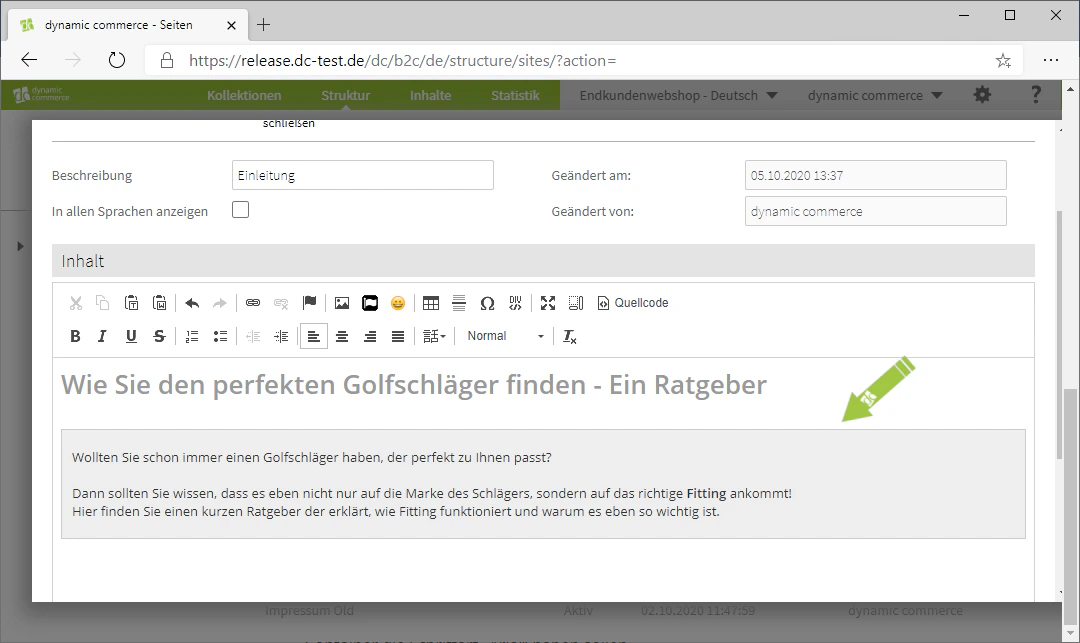Add page to favorites star

click(x=1004, y=61)
